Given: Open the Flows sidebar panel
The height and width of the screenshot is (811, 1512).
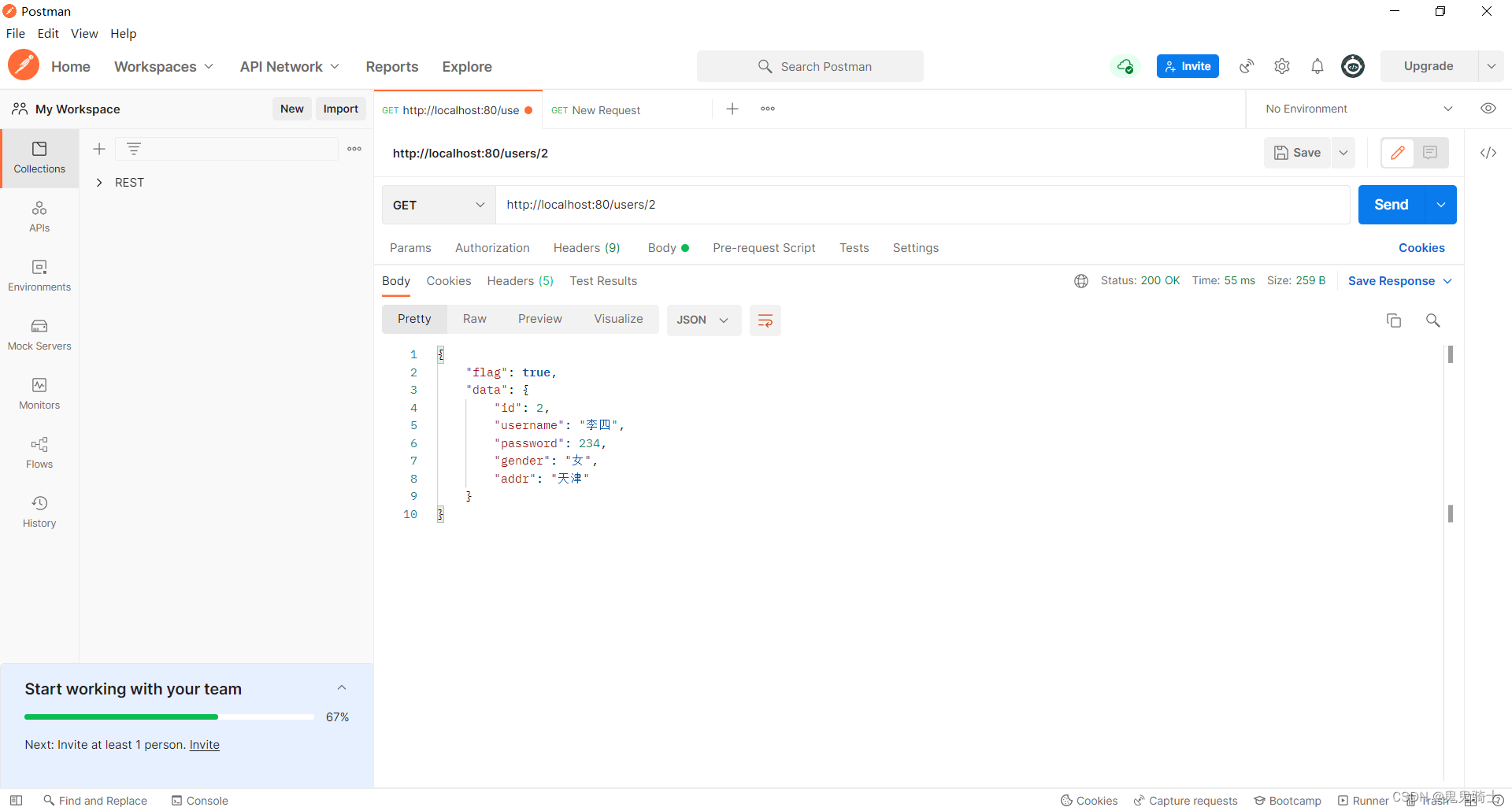Looking at the screenshot, I should click(x=39, y=453).
